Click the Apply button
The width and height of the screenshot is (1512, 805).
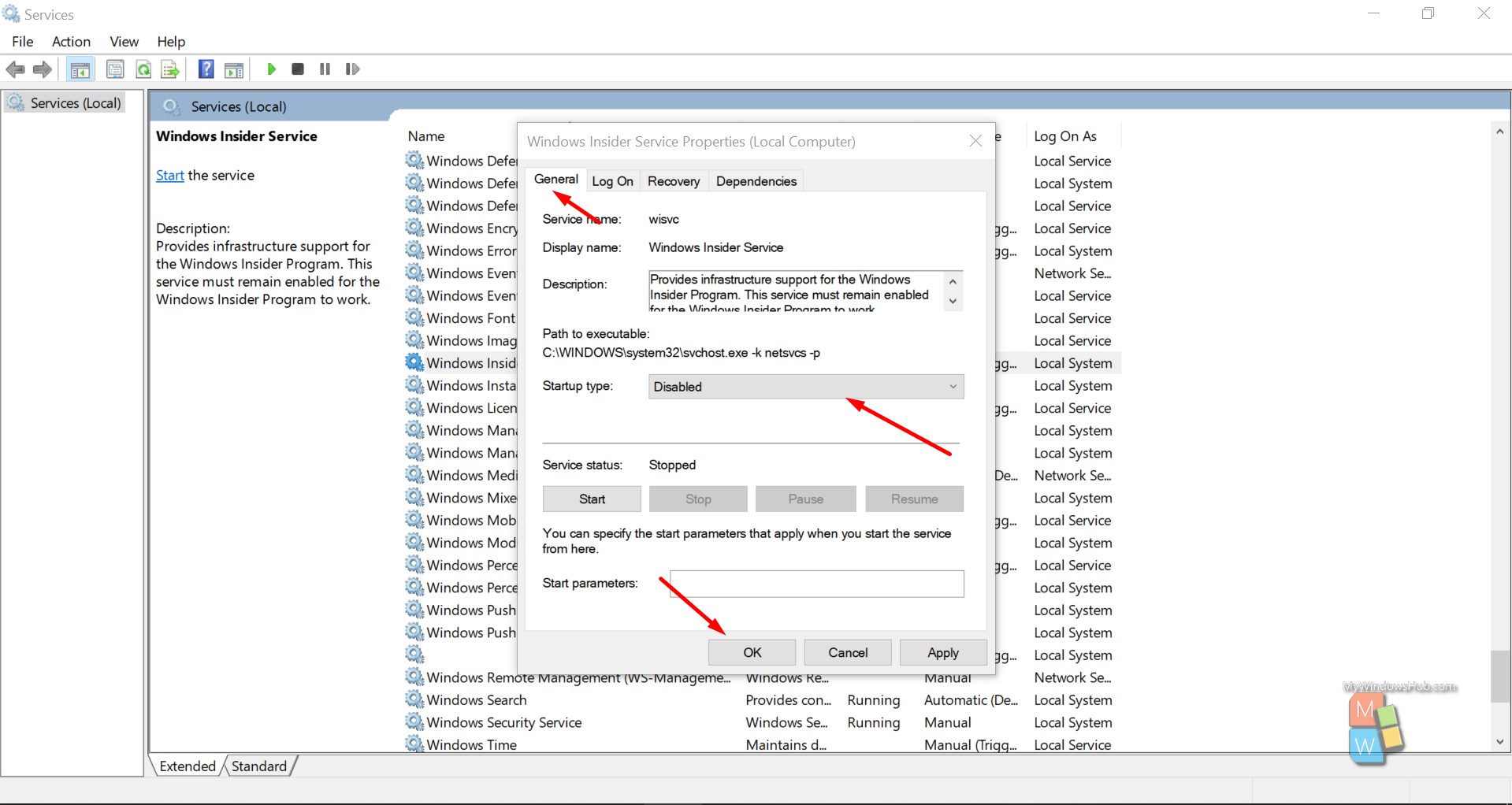943,653
